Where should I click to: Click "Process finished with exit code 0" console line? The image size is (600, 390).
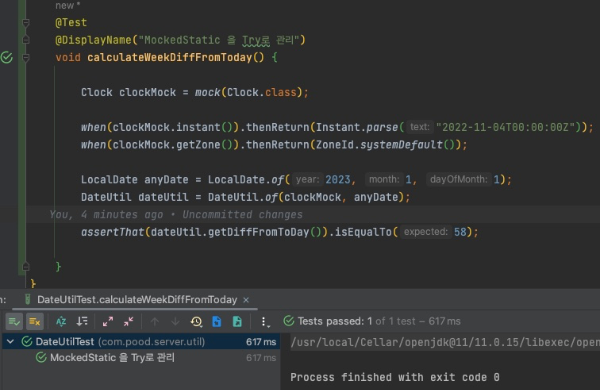coord(395,377)
